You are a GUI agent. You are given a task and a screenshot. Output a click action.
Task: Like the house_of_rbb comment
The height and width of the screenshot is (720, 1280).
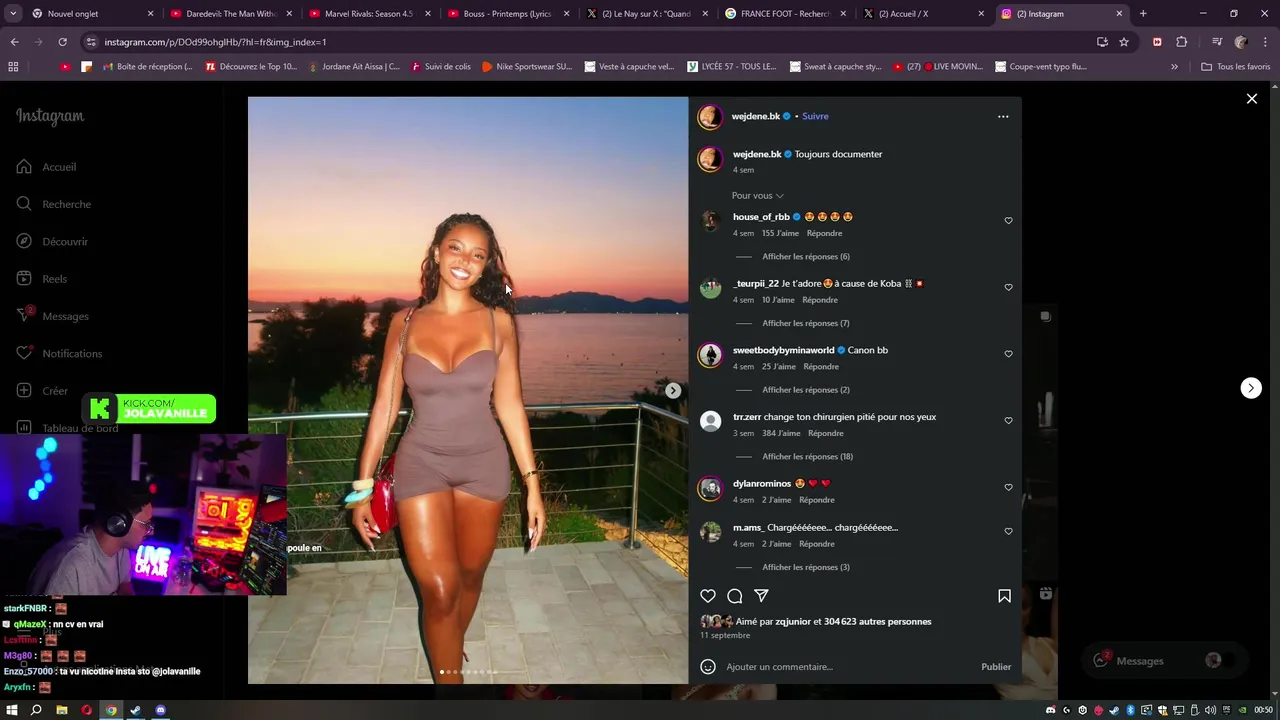pos(1008,221)
